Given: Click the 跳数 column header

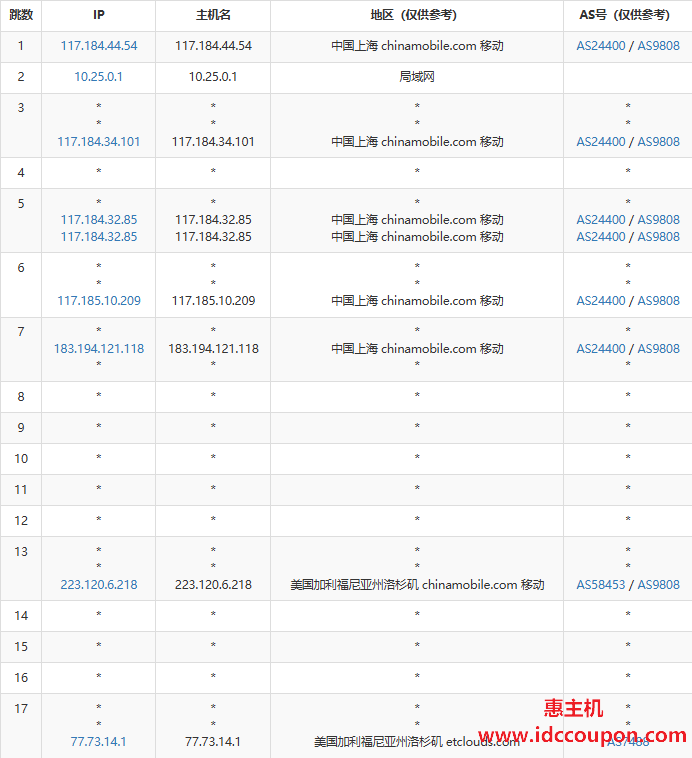Looking at the screenshot, I should [21, 15].
